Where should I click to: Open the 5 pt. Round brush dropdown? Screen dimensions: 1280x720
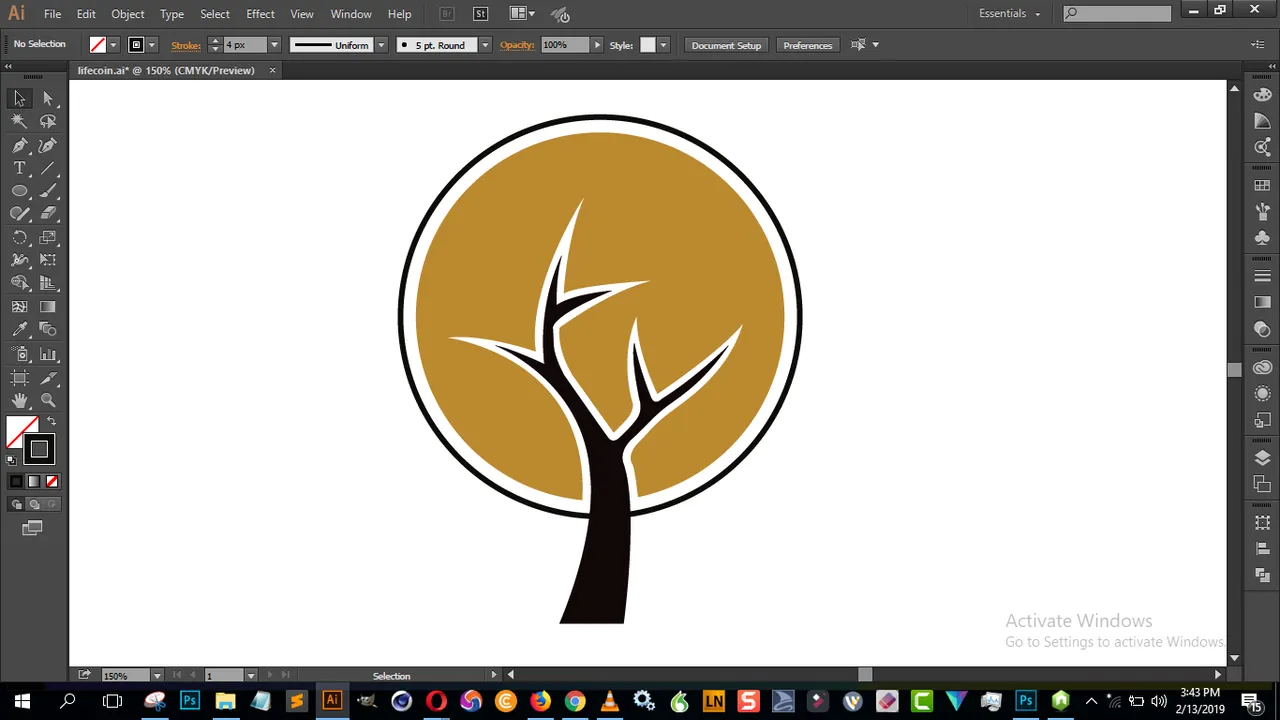(485, 45)
